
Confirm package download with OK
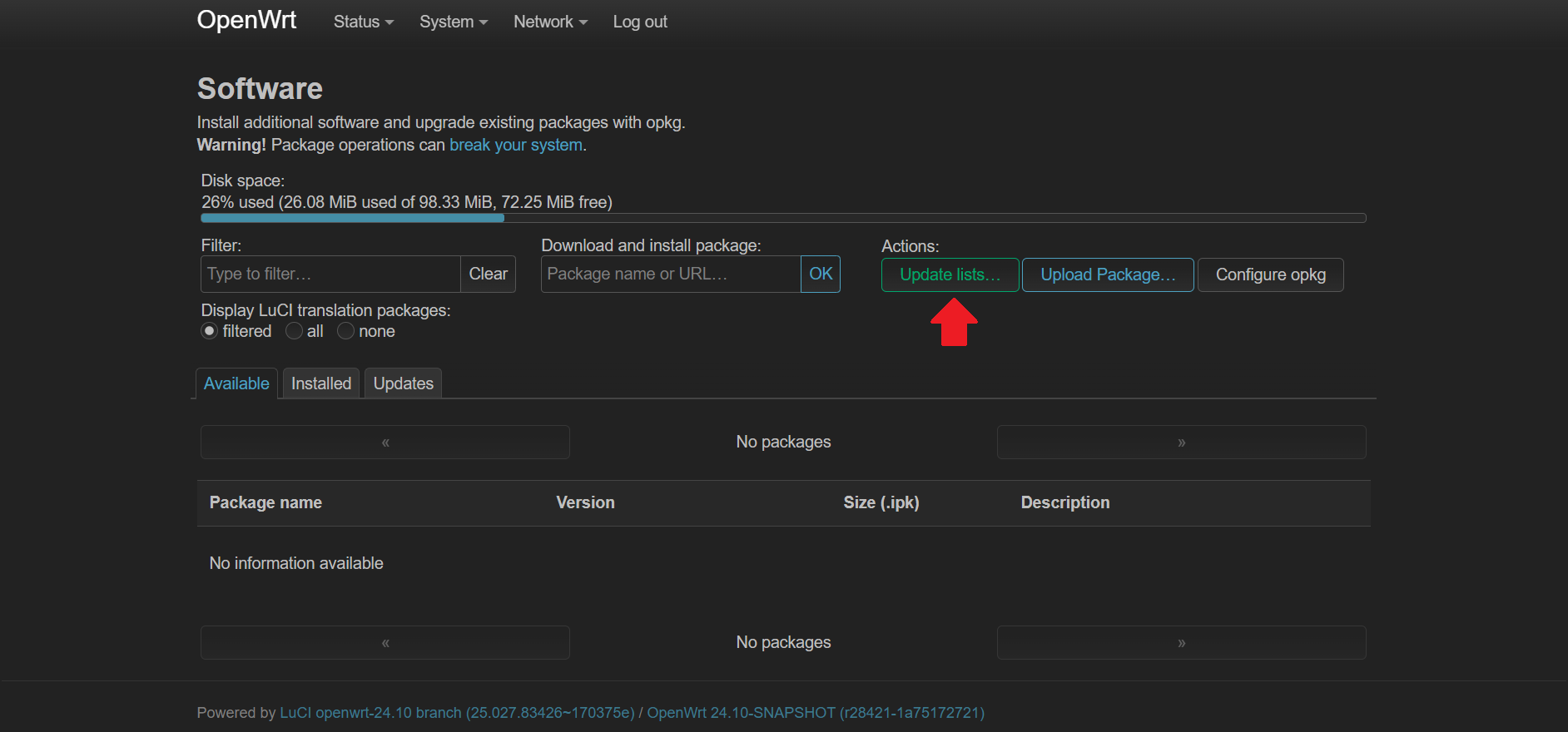[x=821, y=274]
